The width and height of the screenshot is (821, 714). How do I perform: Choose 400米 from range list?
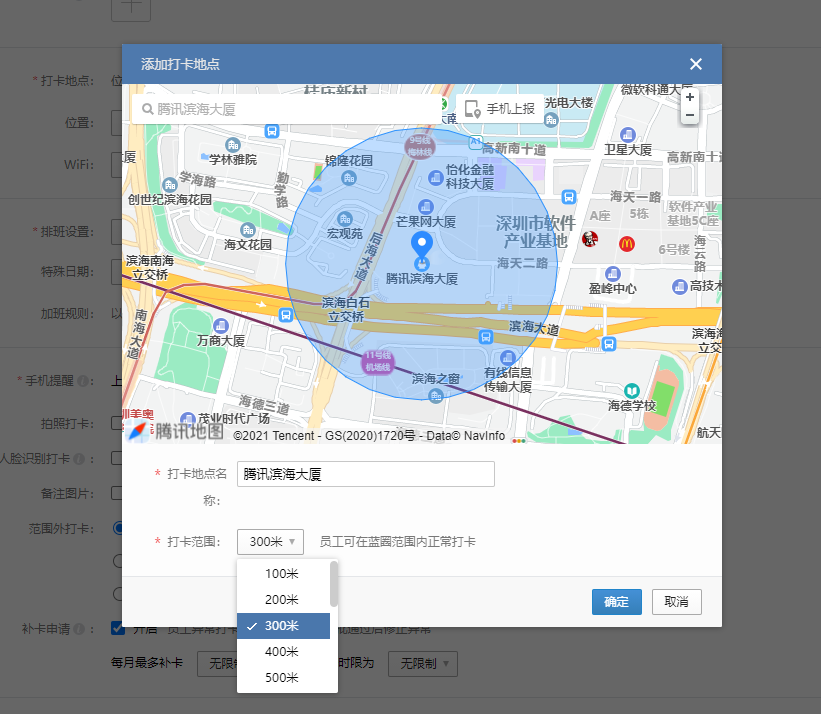[x=282, y=652]
